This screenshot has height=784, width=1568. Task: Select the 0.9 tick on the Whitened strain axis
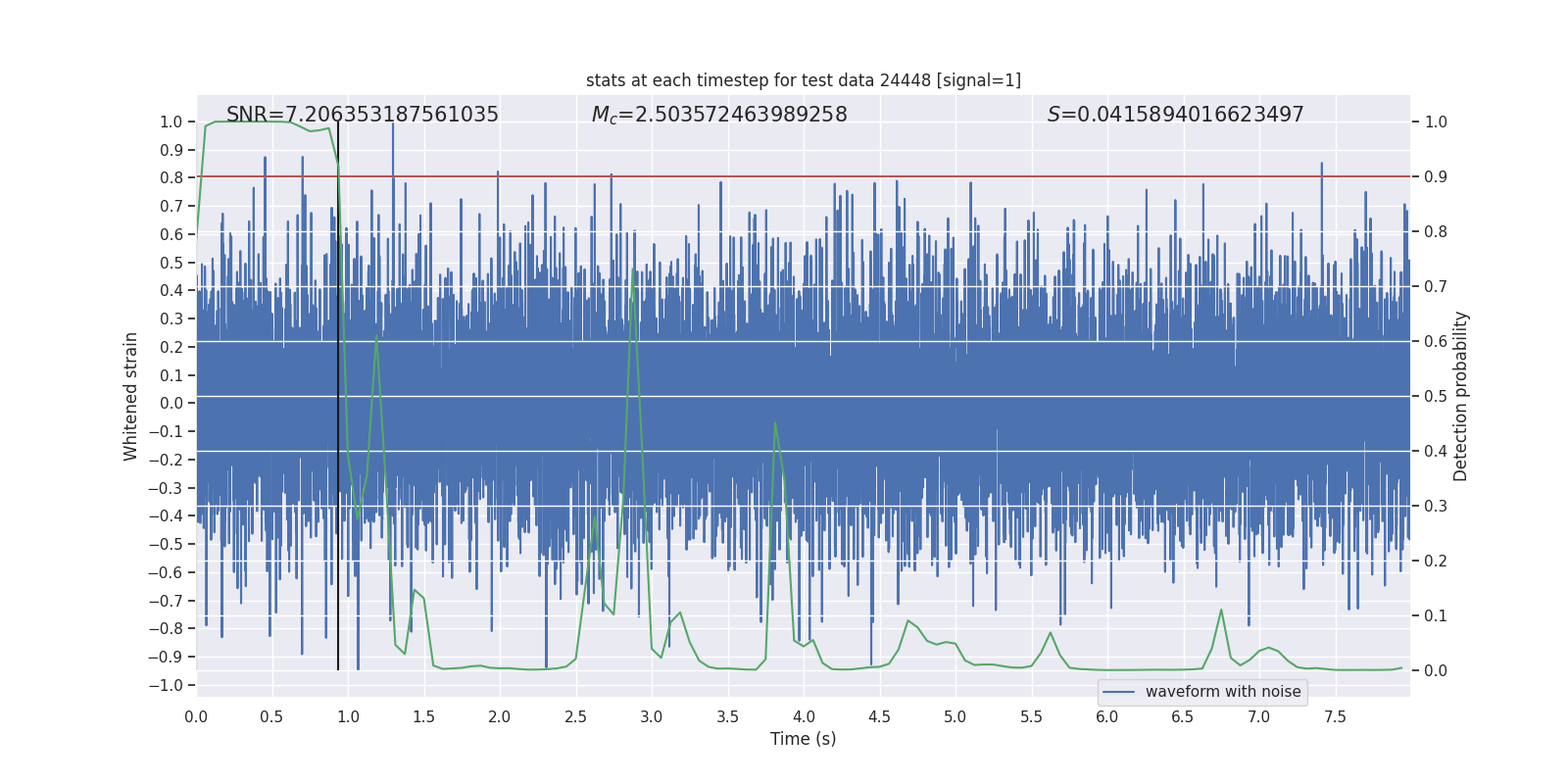coord(171,150)
